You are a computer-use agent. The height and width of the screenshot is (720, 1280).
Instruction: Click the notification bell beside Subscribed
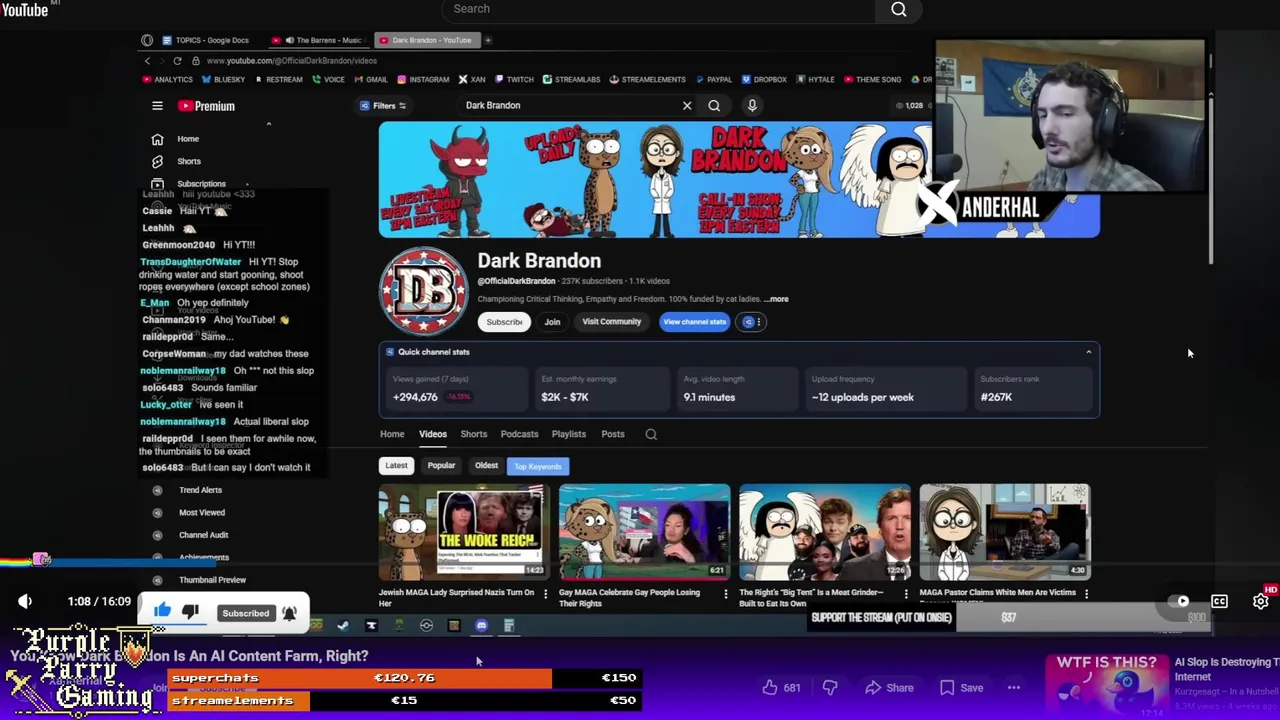[x=289, y=613]
